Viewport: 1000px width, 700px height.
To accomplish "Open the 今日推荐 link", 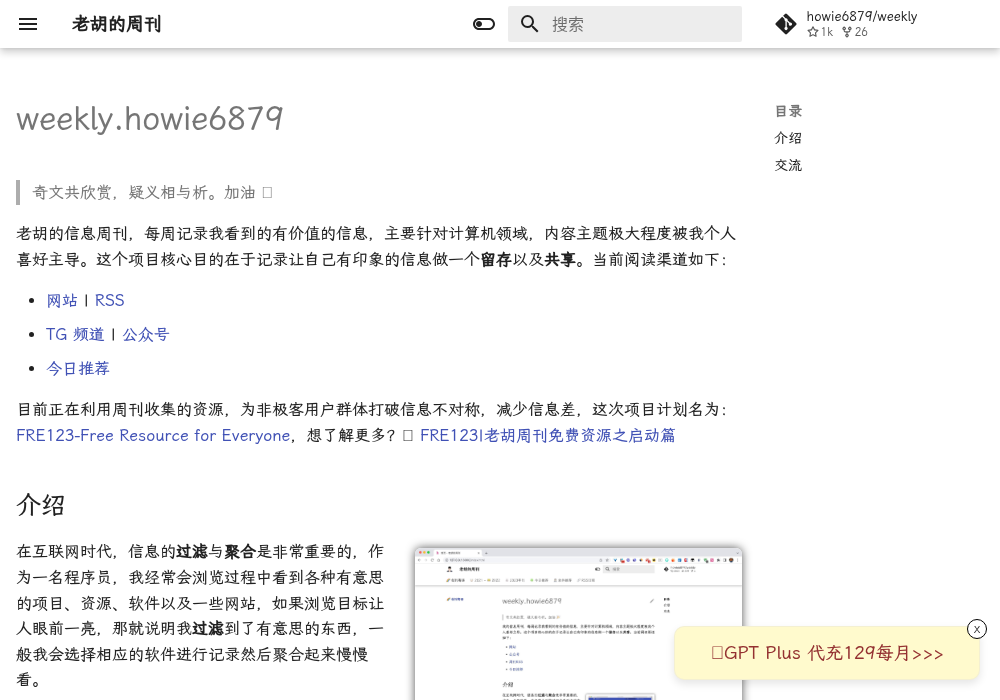I will point(78,368).
